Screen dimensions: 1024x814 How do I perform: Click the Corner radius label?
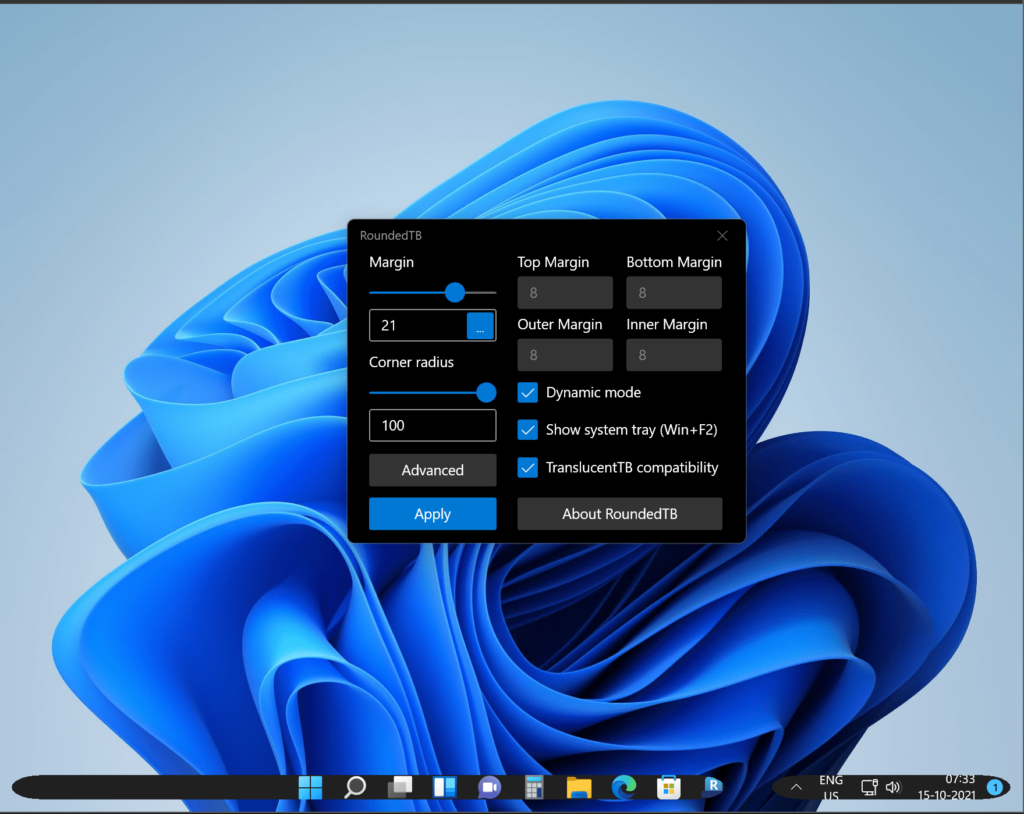411,362
